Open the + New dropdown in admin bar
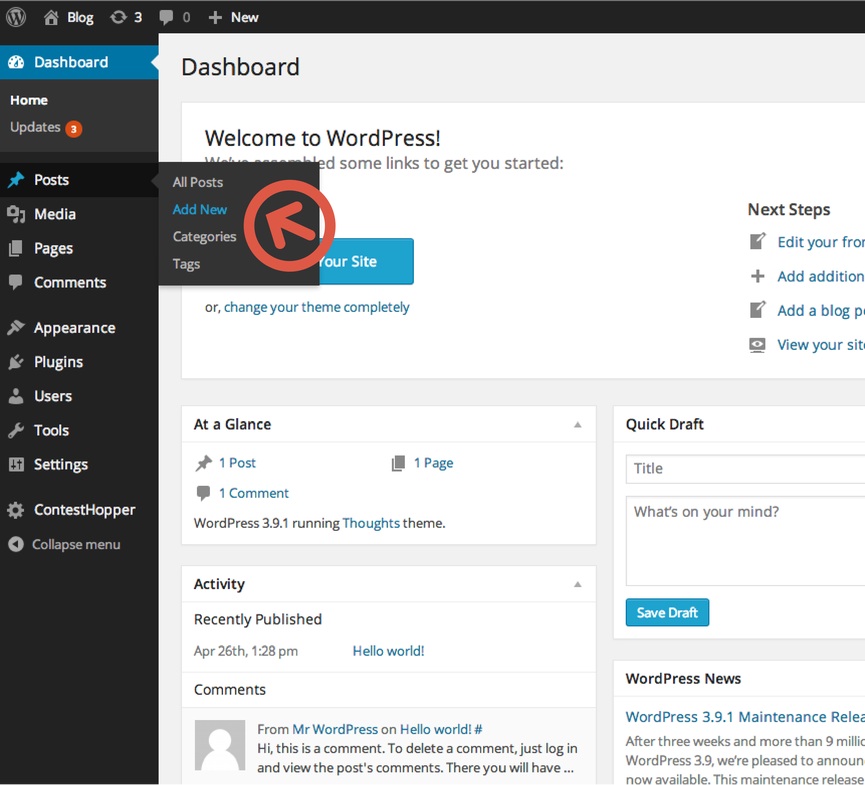 [233, 17]
